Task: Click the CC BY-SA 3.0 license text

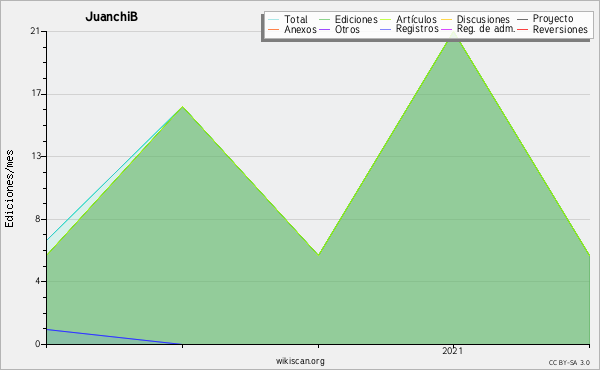Action: coord(569,362)
